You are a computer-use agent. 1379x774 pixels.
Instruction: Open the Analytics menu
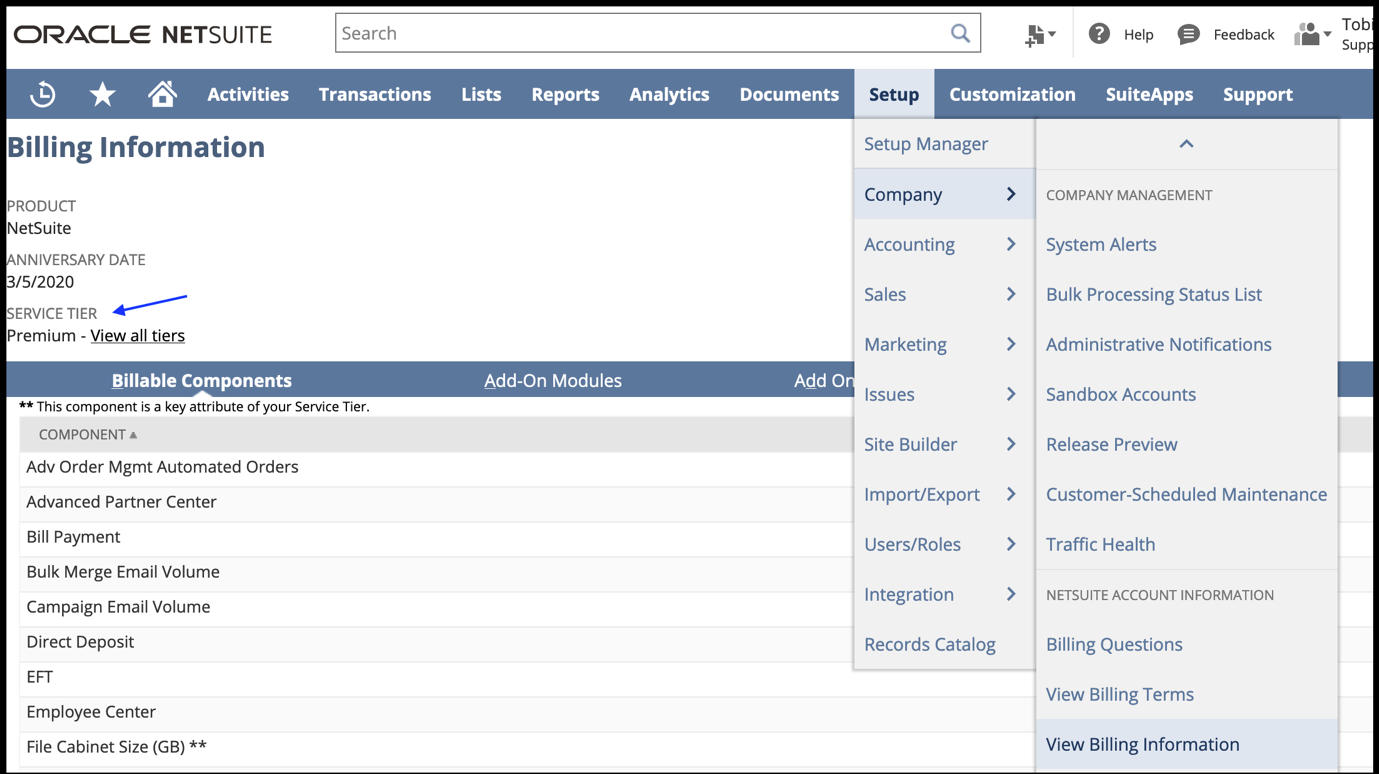(669, 94)
